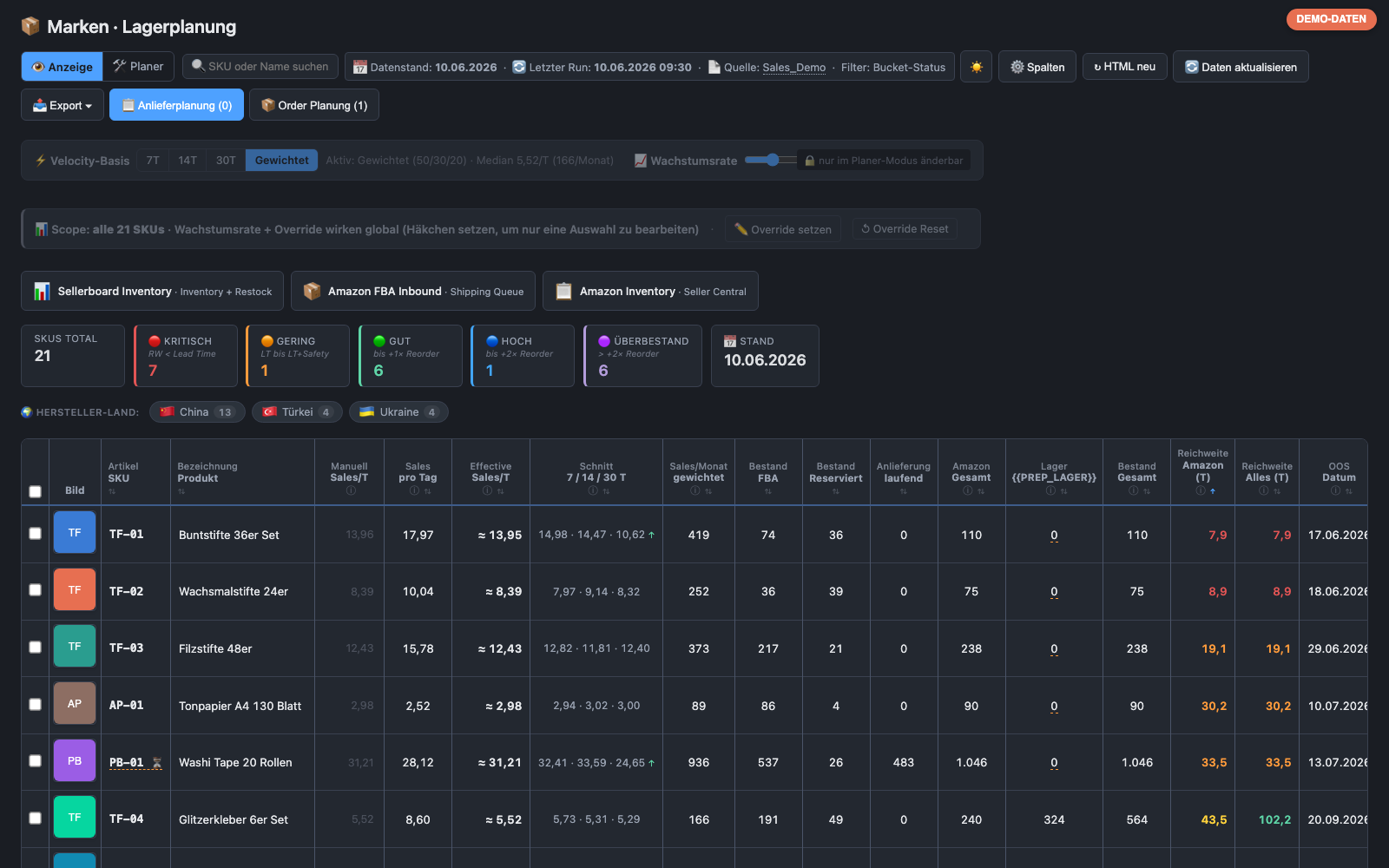Image resolution: width=1389 pixels, height=868 pixels.
Task: Click the lock icon next to Planer-Modus note
Action: click(x=809, y=161)
